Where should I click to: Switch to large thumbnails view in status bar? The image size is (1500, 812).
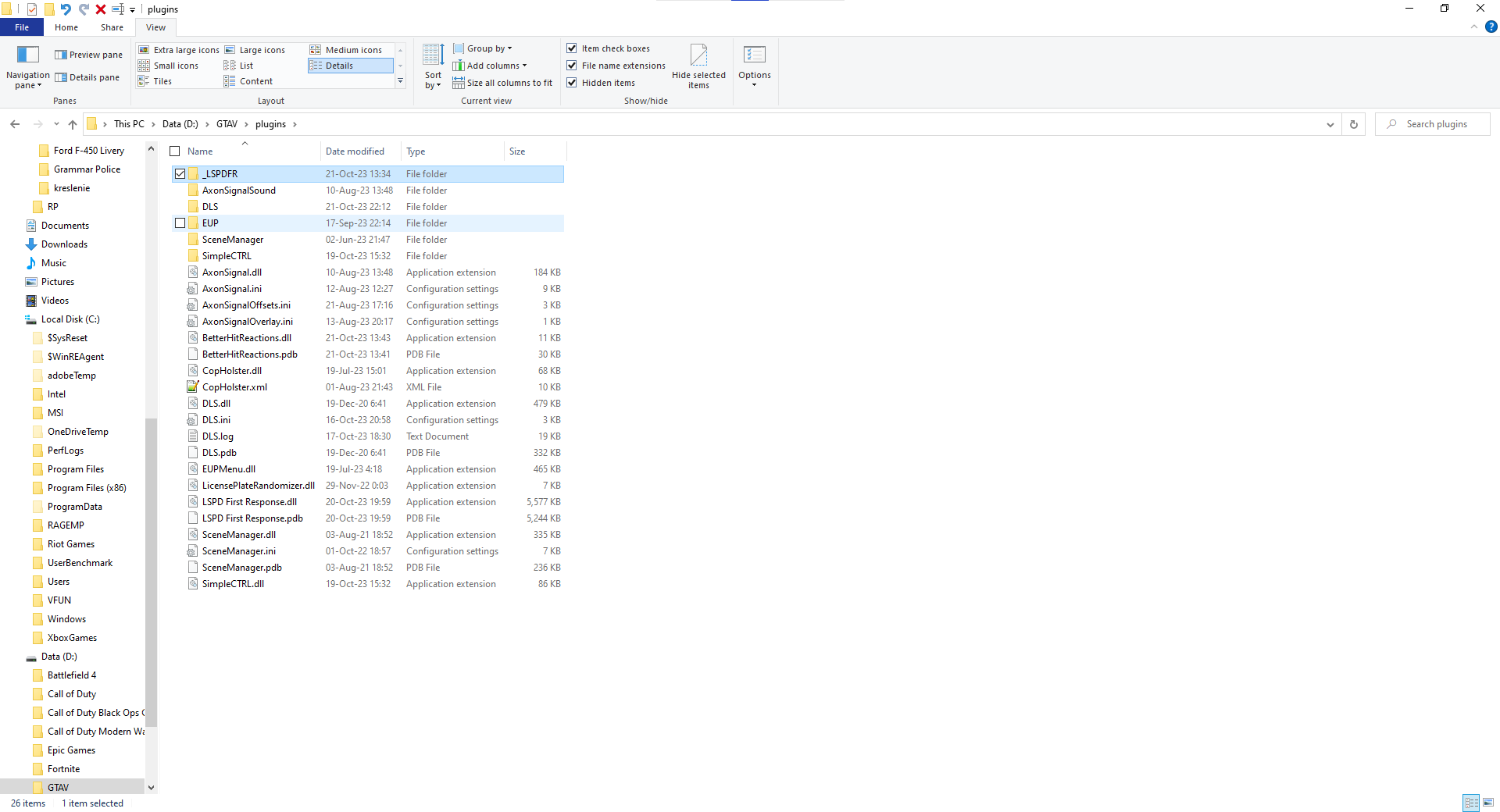pyautogui.click(x=1488, y=803)
